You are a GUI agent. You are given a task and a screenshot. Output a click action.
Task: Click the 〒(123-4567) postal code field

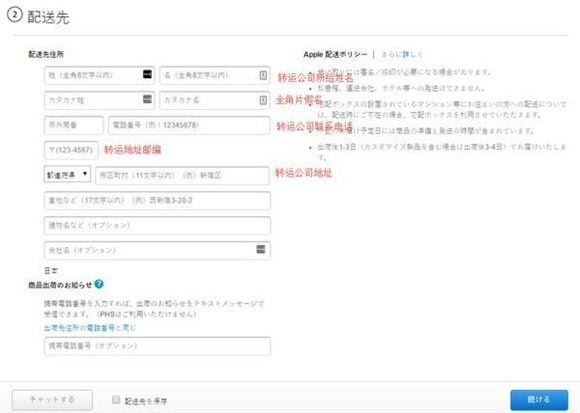(x=71, y=150)
